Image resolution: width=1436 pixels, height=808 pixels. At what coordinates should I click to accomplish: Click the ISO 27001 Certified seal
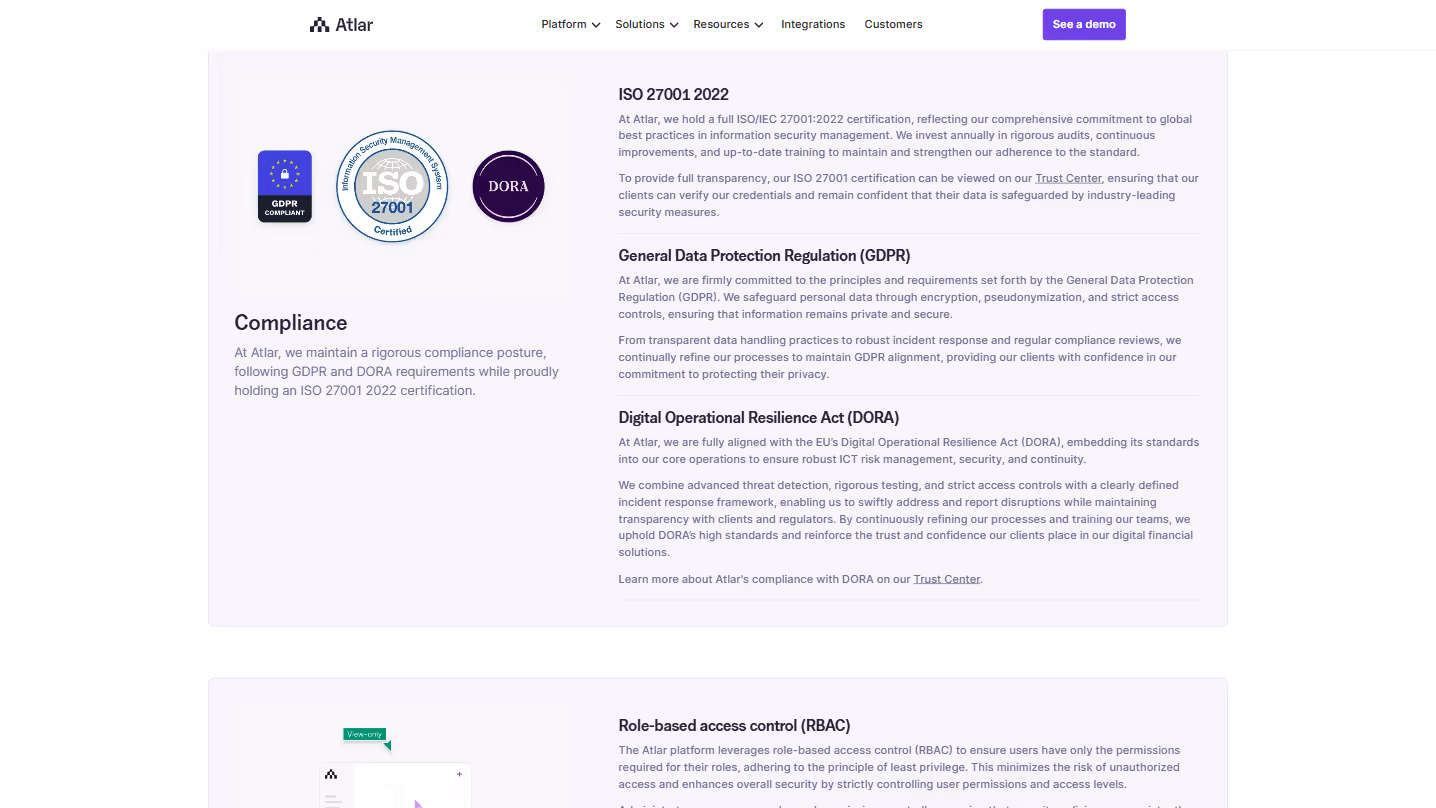392,186
